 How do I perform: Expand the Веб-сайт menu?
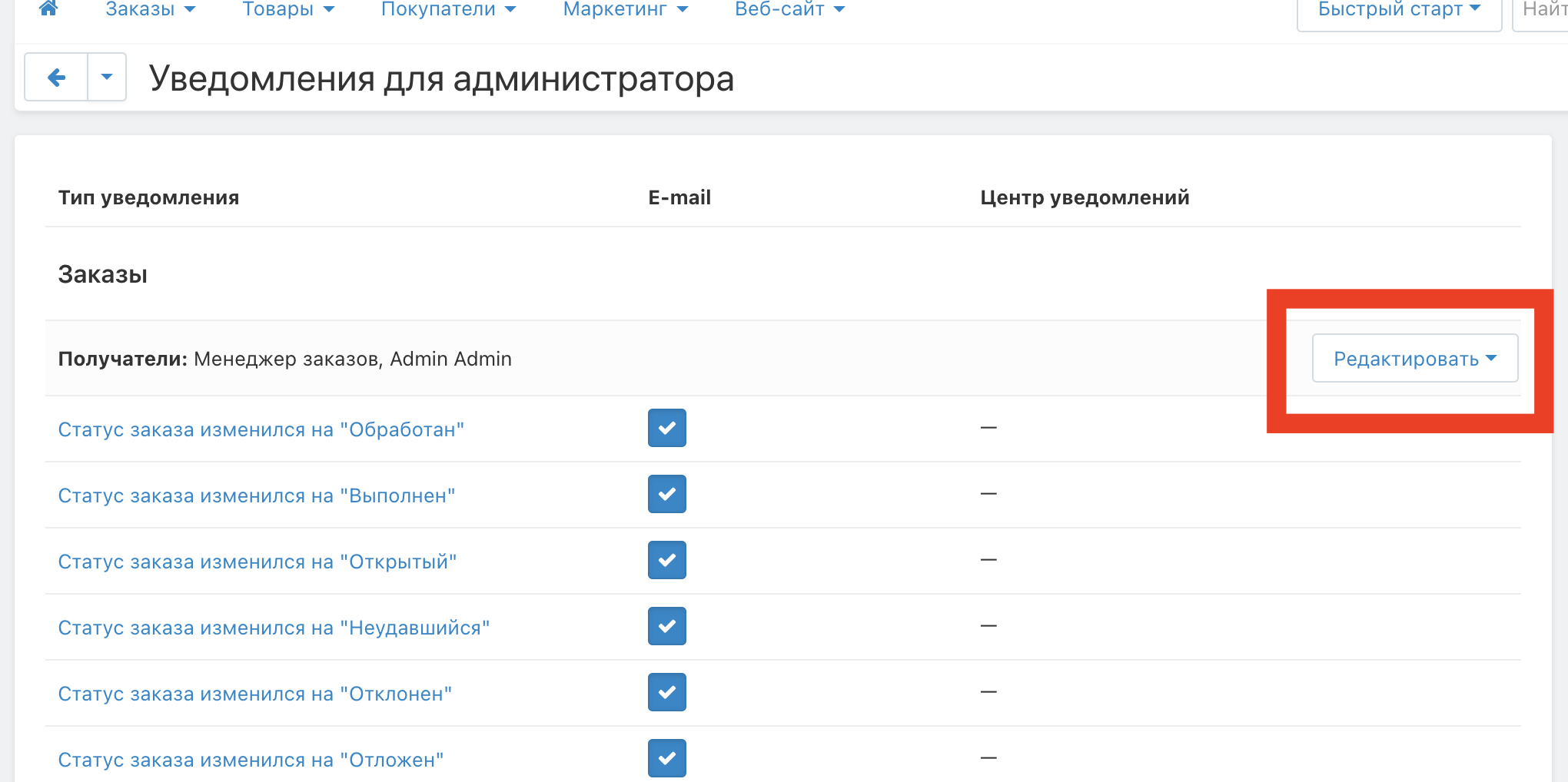click(x=789, y=9)
